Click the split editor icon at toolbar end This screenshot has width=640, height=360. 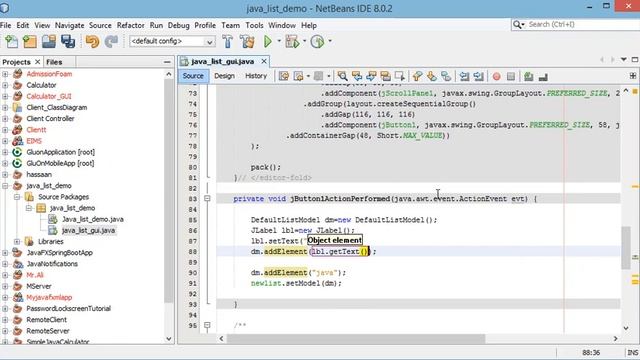coord(633,76)
